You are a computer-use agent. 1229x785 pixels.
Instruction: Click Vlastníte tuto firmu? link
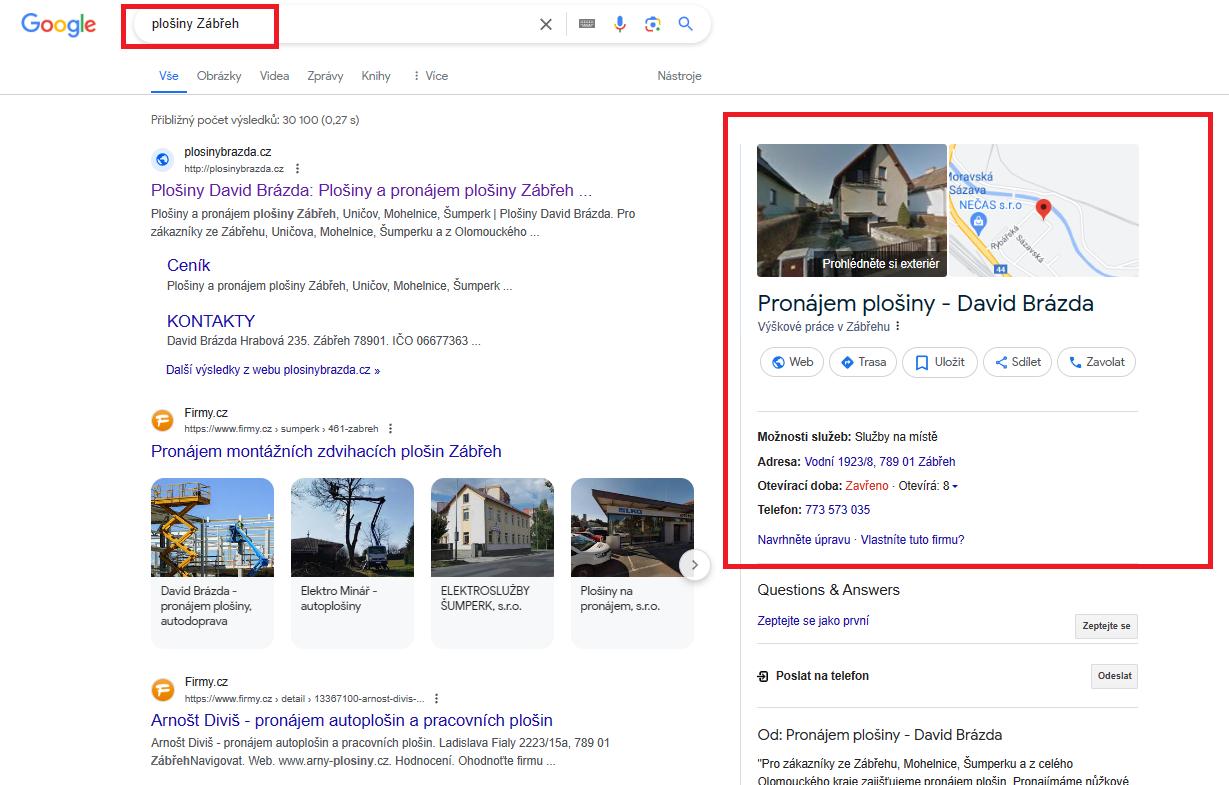(912, 540)
